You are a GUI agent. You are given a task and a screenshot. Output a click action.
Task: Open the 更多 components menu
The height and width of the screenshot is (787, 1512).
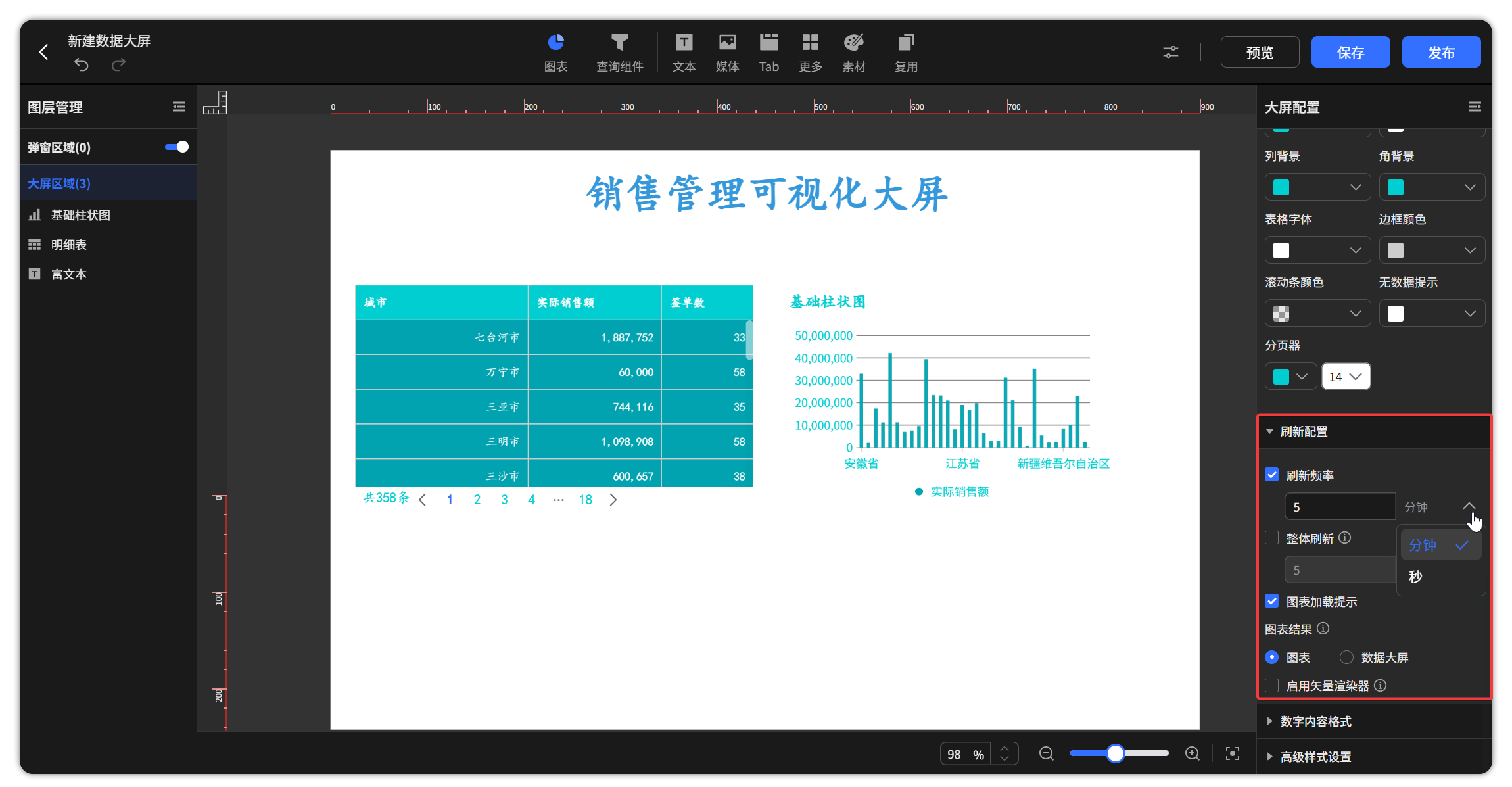(x=811, y=53)
